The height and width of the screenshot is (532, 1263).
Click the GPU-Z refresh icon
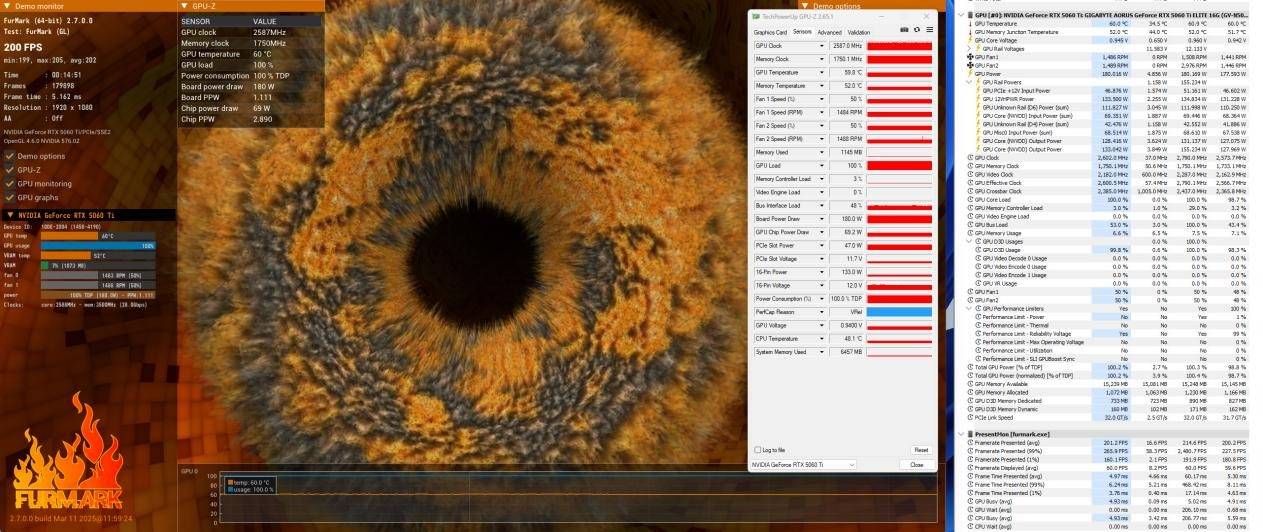coord(916,31)
